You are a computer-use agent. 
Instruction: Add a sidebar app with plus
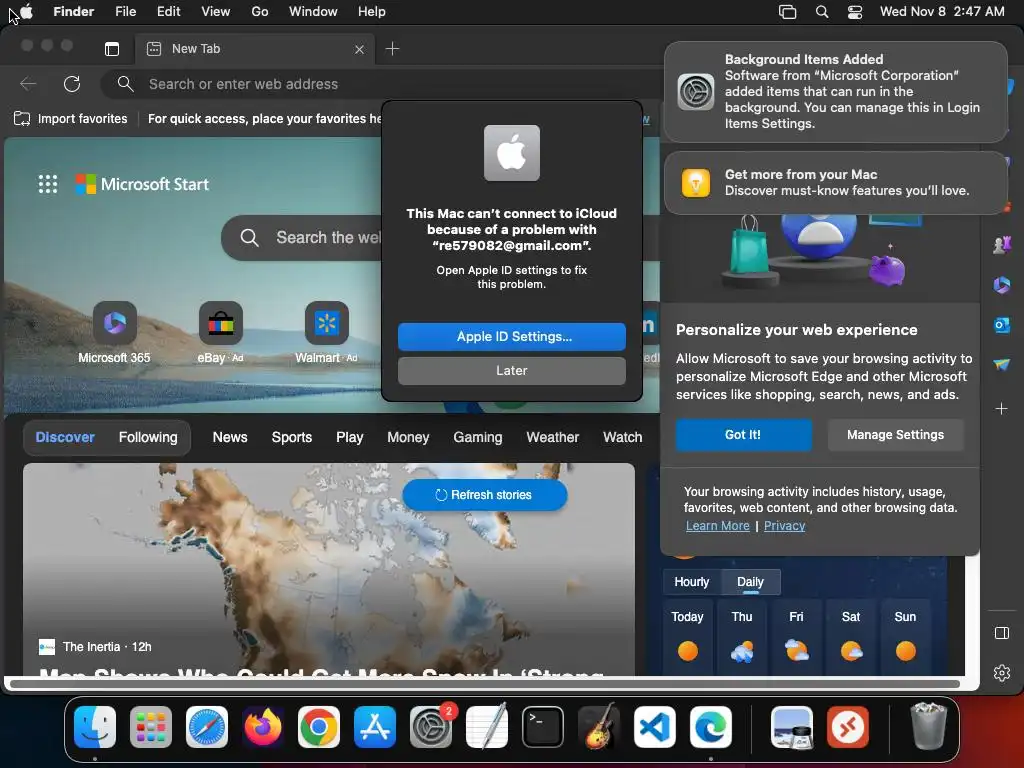(1002, 409)
